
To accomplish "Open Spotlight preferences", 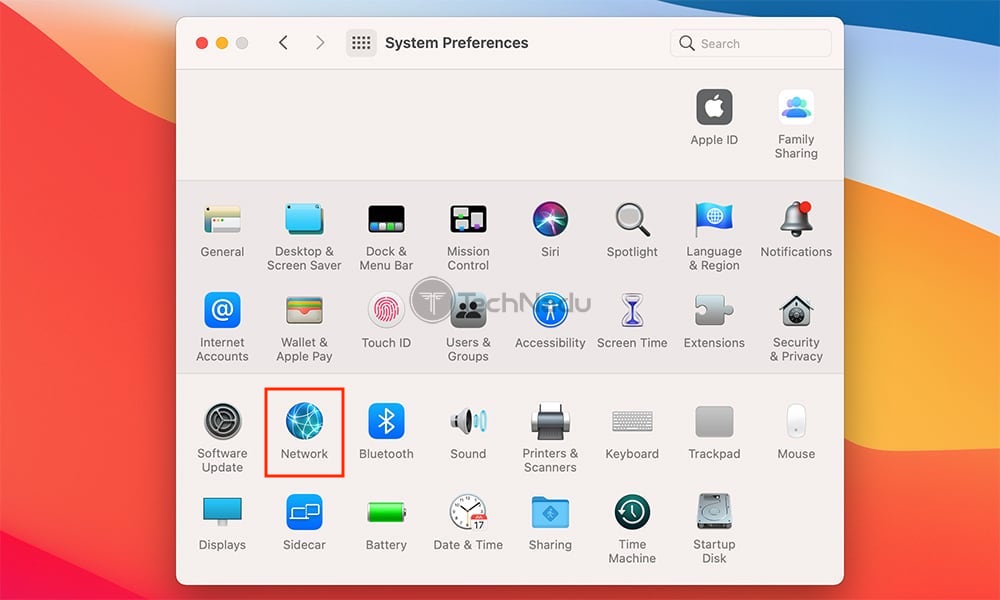I will pyautogui.click(x=632, y=219).
